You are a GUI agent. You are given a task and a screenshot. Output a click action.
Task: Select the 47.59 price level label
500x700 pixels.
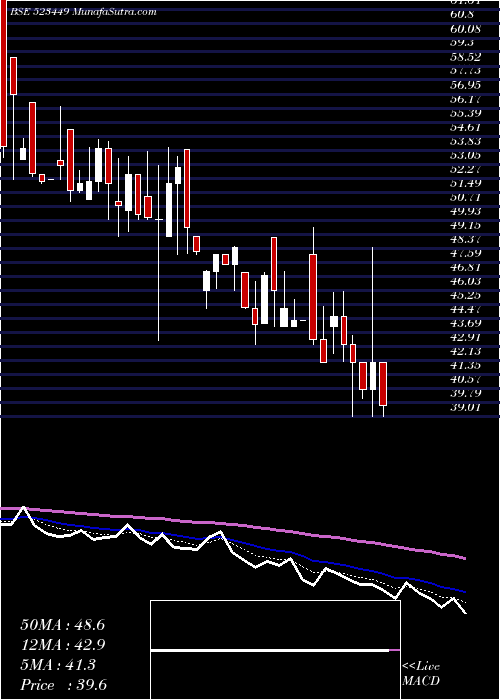click(466, 253)
